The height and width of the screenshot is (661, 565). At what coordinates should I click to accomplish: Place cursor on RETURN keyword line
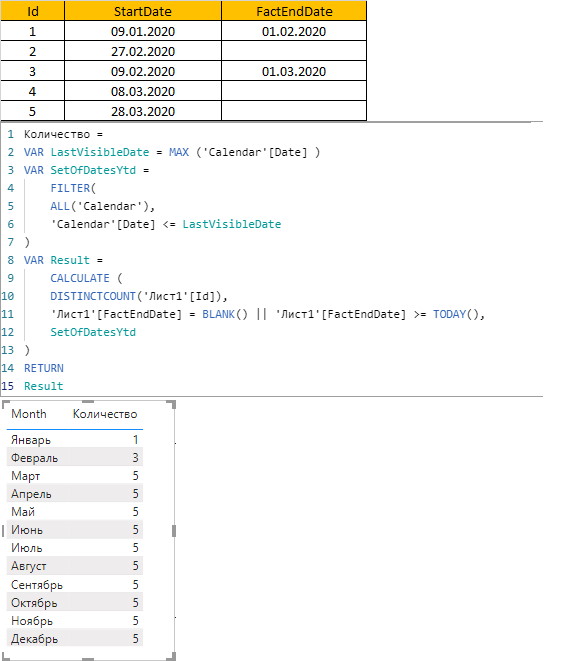pyautogui.click(x=44, y=368)
